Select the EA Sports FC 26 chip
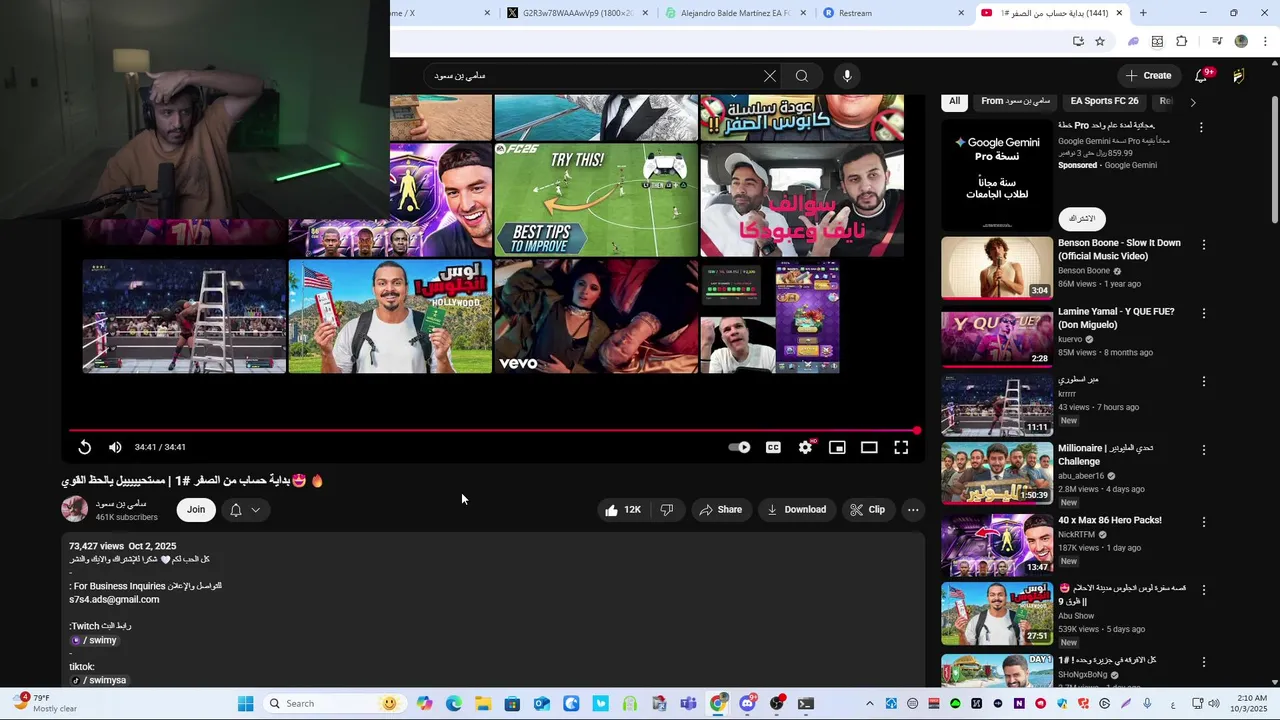Viewport: 1280px width, 720px height. (x=1104, y=101)
